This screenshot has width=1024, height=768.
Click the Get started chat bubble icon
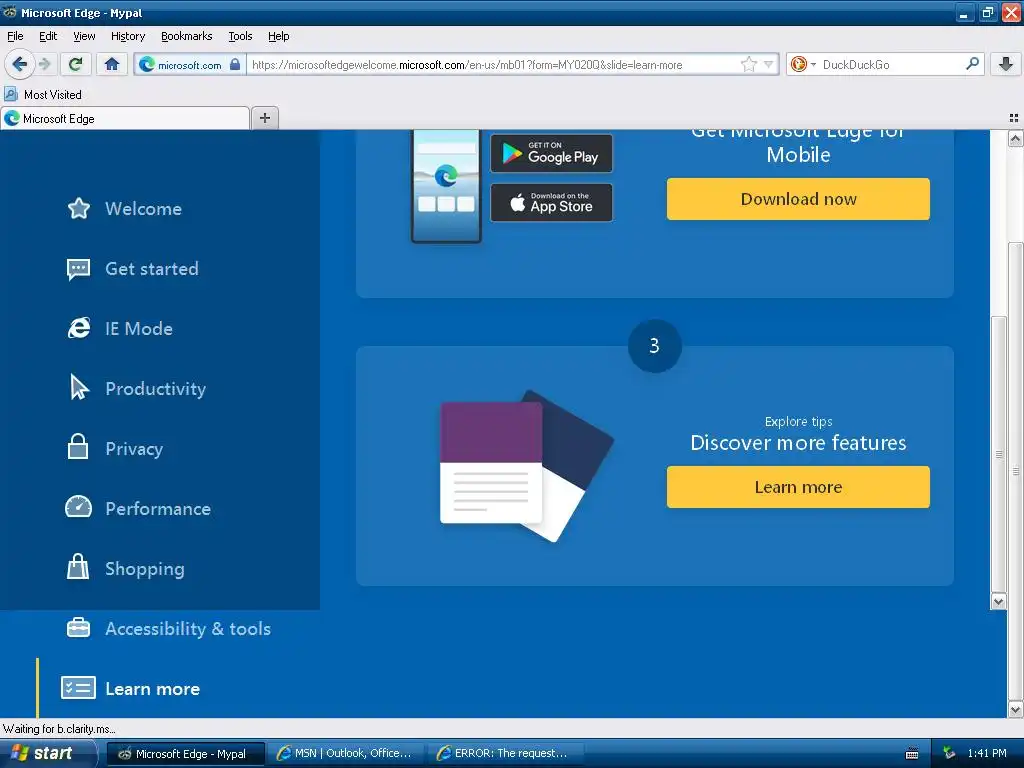coord(78,268)
